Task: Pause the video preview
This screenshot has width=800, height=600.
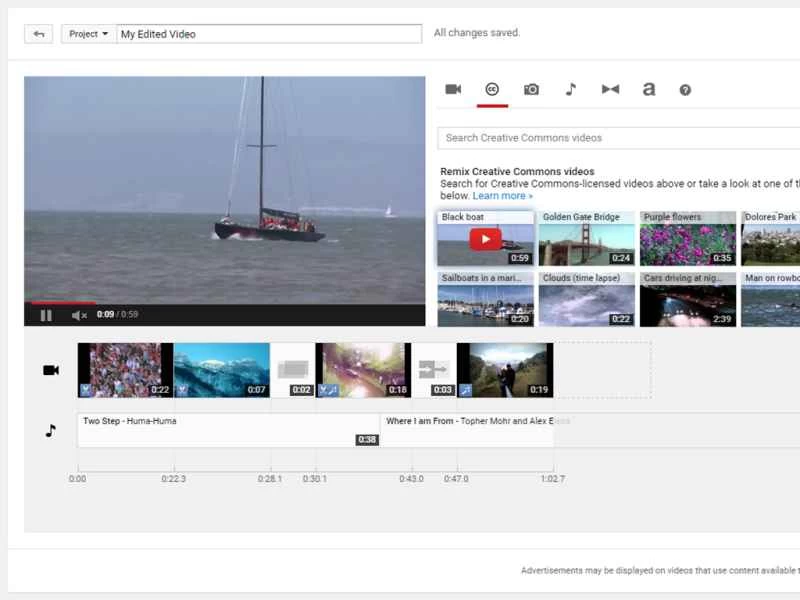Action: pos(45,315)
